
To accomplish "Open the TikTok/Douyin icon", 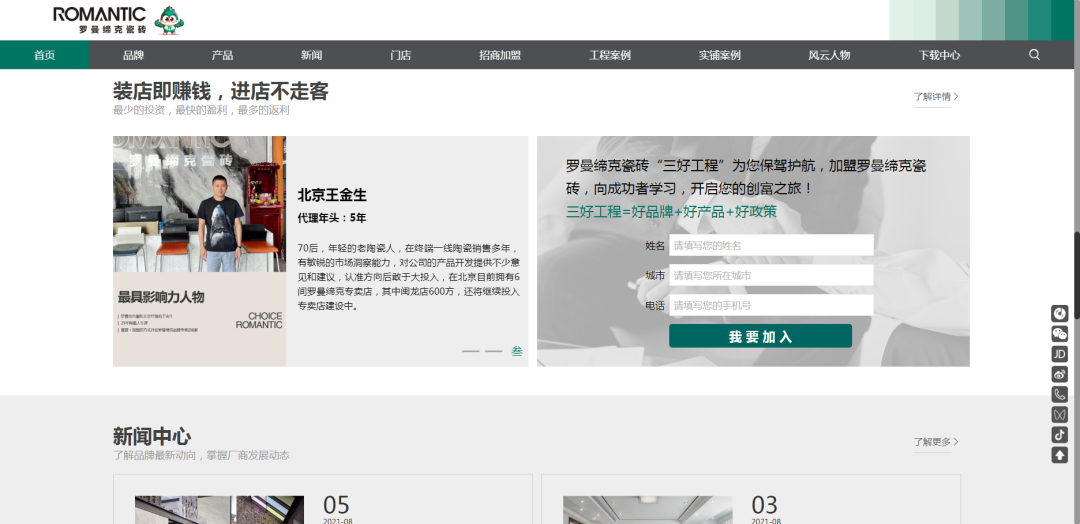I will pos(1059,434).
